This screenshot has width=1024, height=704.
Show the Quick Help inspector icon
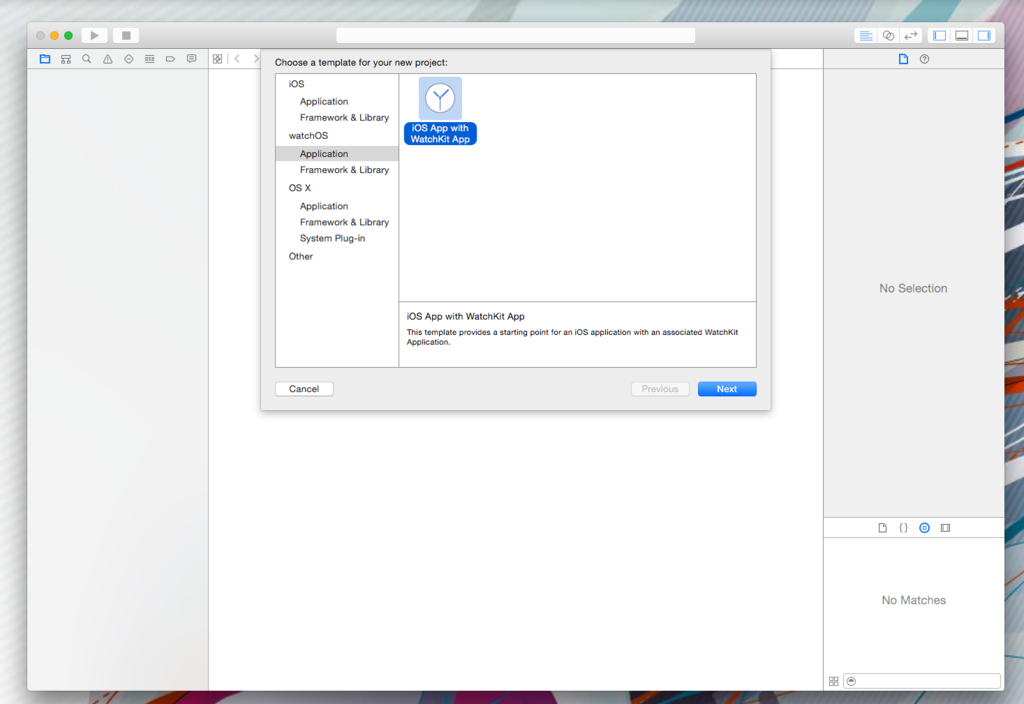tap(924, 59)
